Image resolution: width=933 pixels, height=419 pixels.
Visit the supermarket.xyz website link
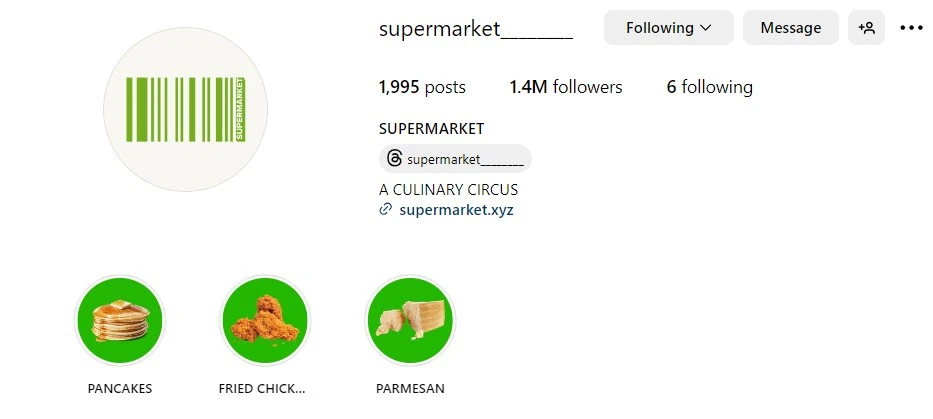click(456, 210)
